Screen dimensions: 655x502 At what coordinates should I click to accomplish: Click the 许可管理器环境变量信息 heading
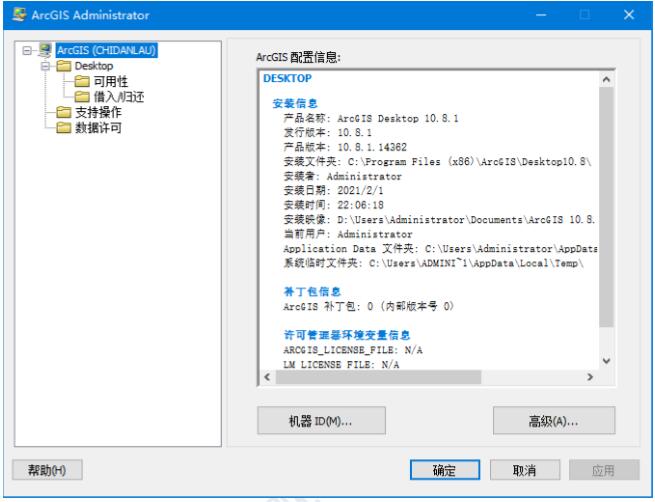tap(347, 335)
